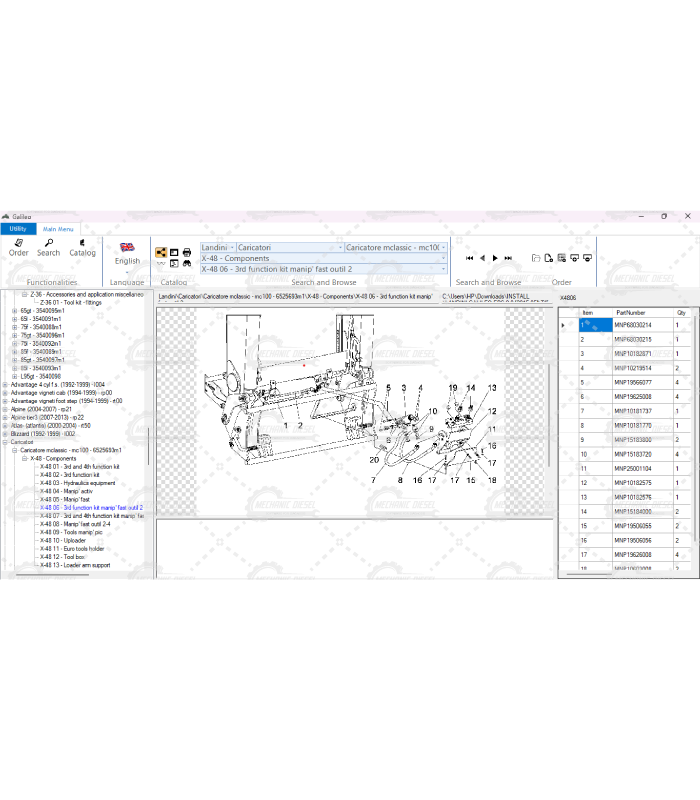This screenshot has height=800, width=700.
Task: Expand the Alpine (2004-2007) tree node
Action: pyautogui.click(x=5, y=409)
